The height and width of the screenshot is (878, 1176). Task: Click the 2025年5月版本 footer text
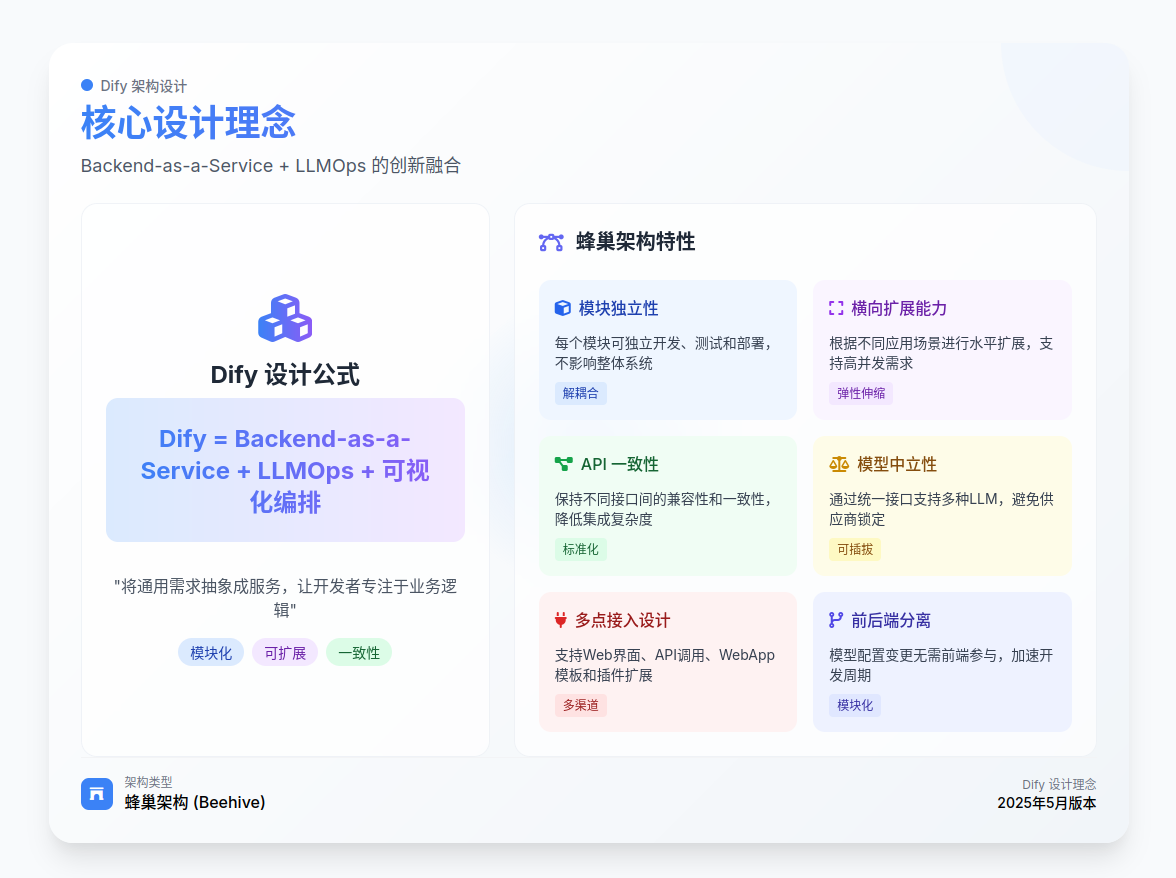click(1046, 803)
